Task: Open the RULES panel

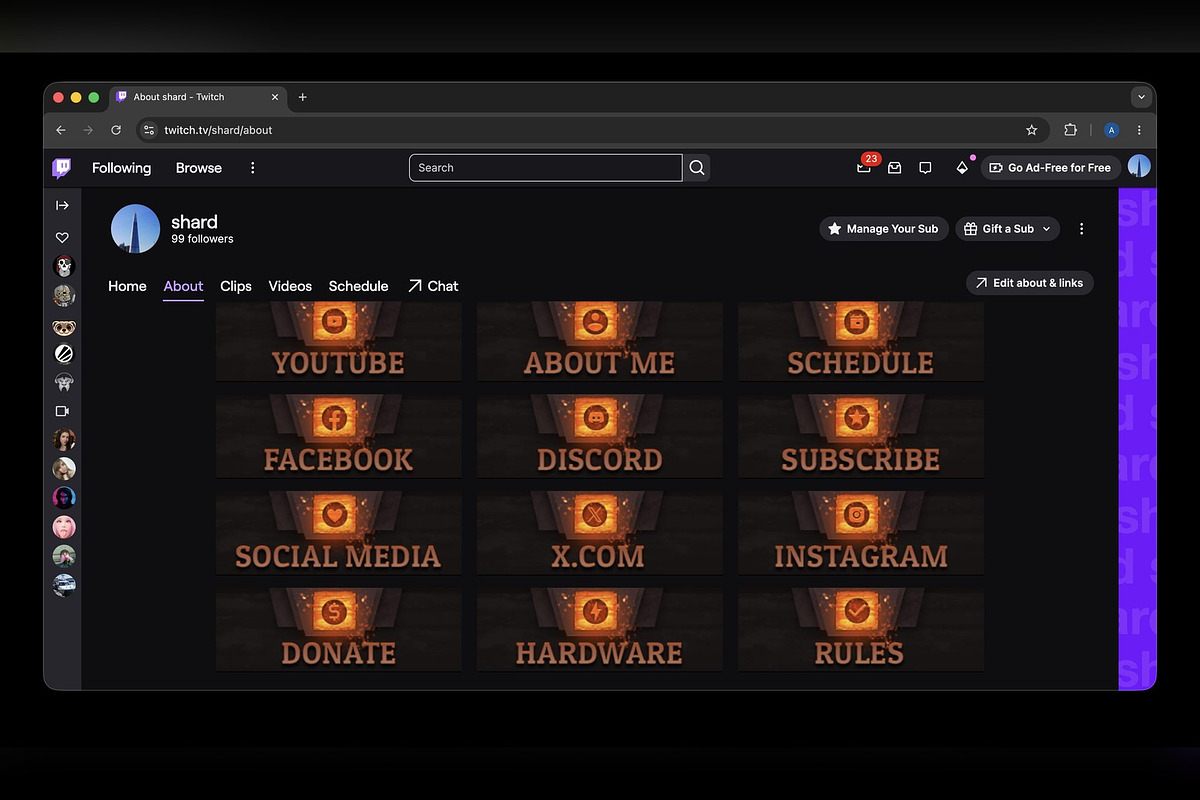Action: coord(861,630)
